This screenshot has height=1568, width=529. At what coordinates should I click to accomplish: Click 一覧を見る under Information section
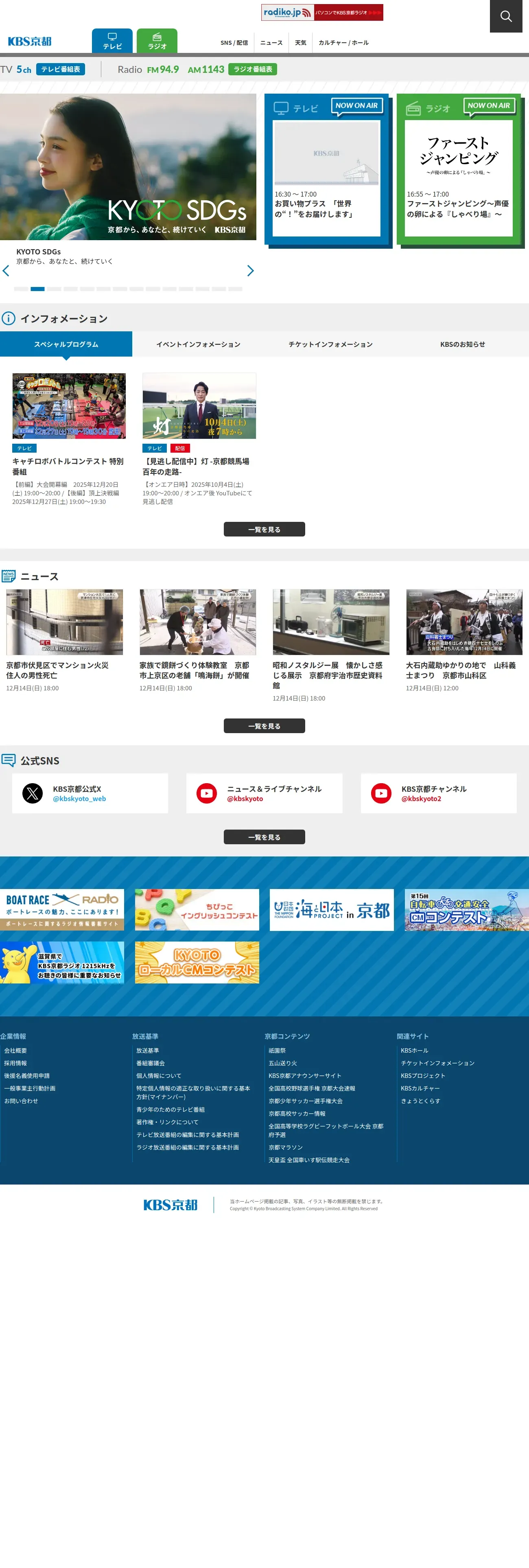264,530
